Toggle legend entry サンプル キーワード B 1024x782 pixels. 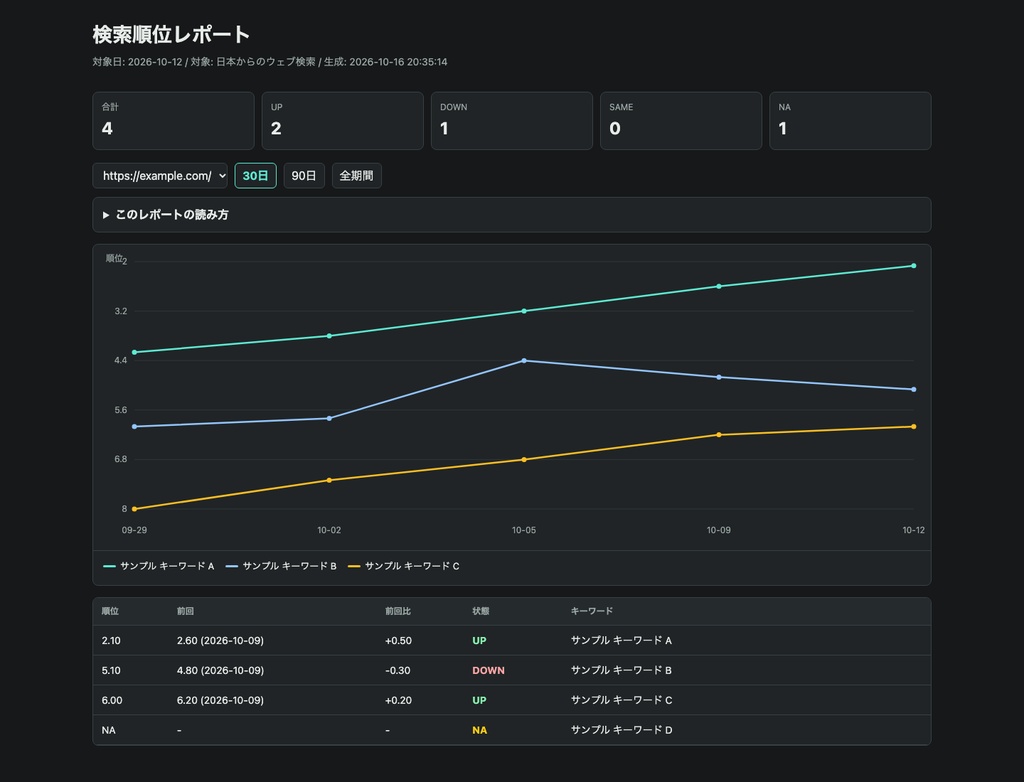[281, 566]
